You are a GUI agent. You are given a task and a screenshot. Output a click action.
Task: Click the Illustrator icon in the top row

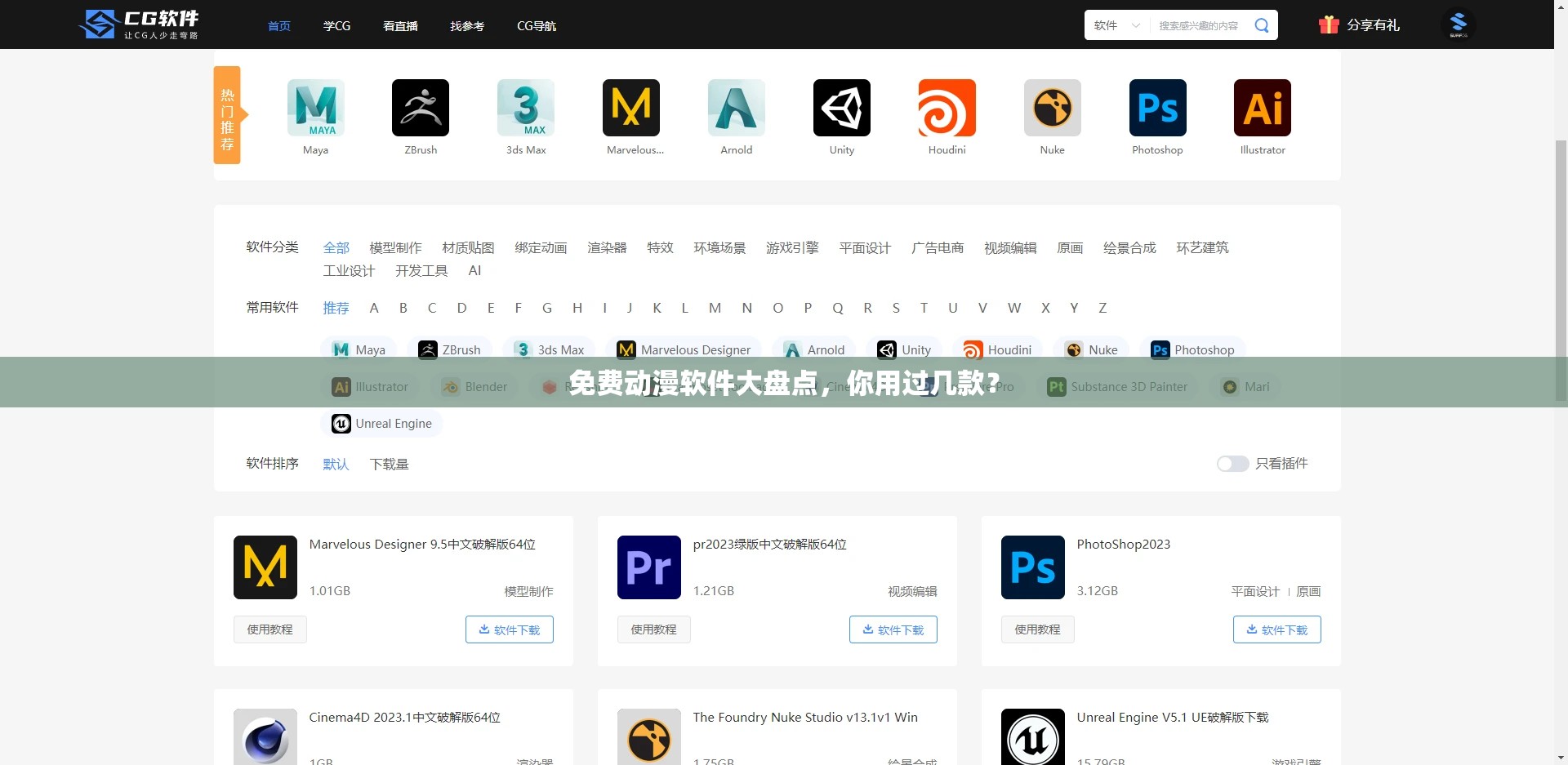click(x=1262, y=108)
